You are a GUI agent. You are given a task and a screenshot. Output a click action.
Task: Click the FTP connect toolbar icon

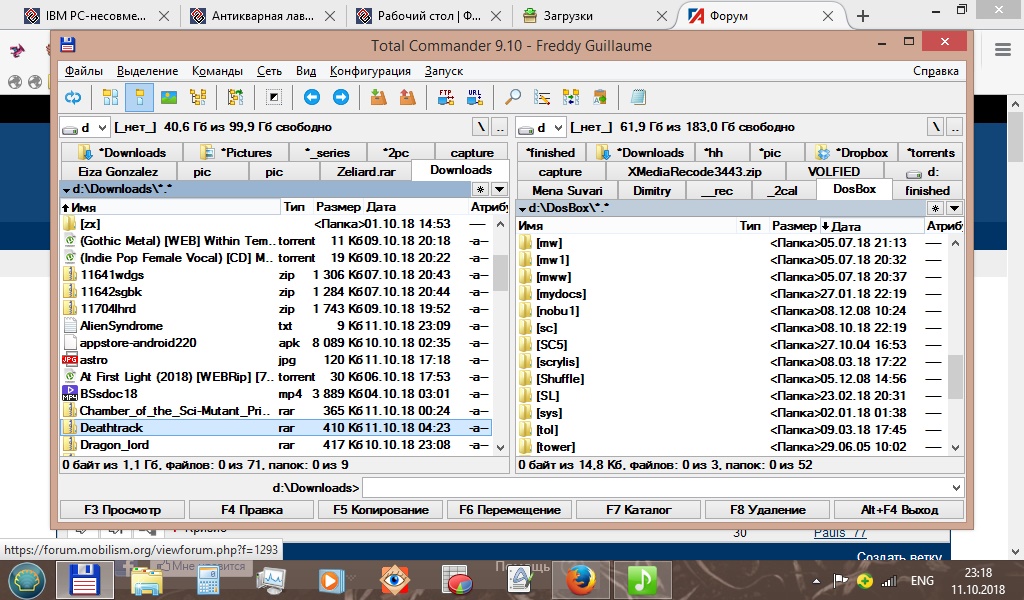point(444,97)
